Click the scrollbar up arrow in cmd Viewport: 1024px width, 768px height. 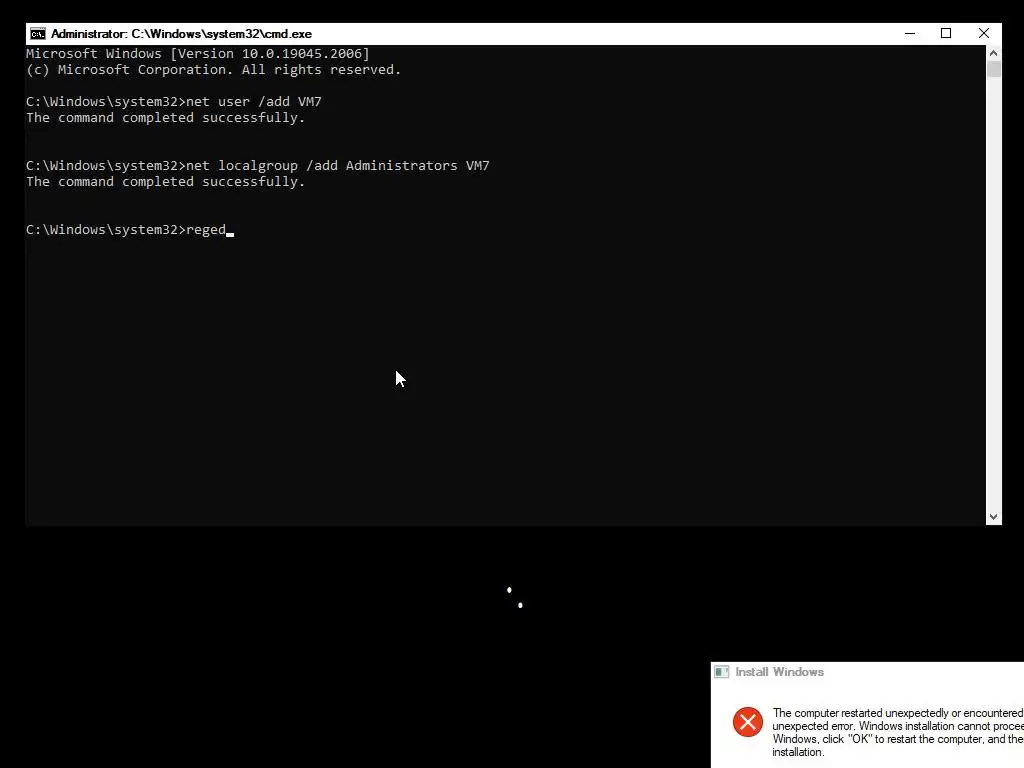pyautogui.click(x=993, y=53)
